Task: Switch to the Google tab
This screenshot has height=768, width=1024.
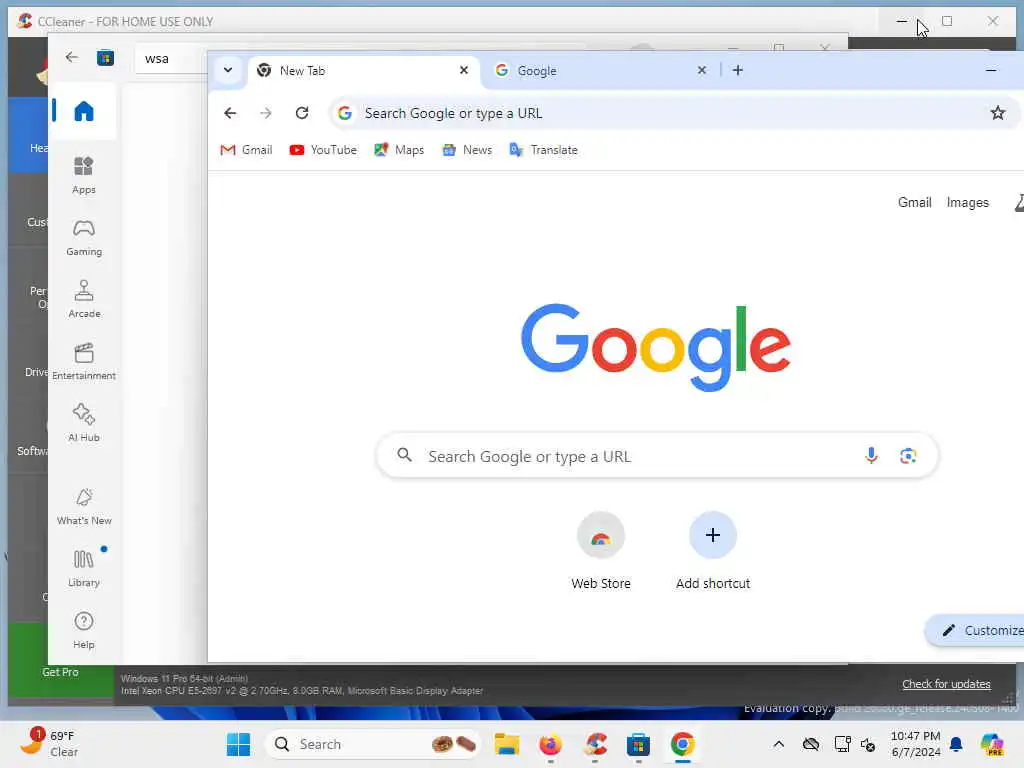Action: pos(601,71)
